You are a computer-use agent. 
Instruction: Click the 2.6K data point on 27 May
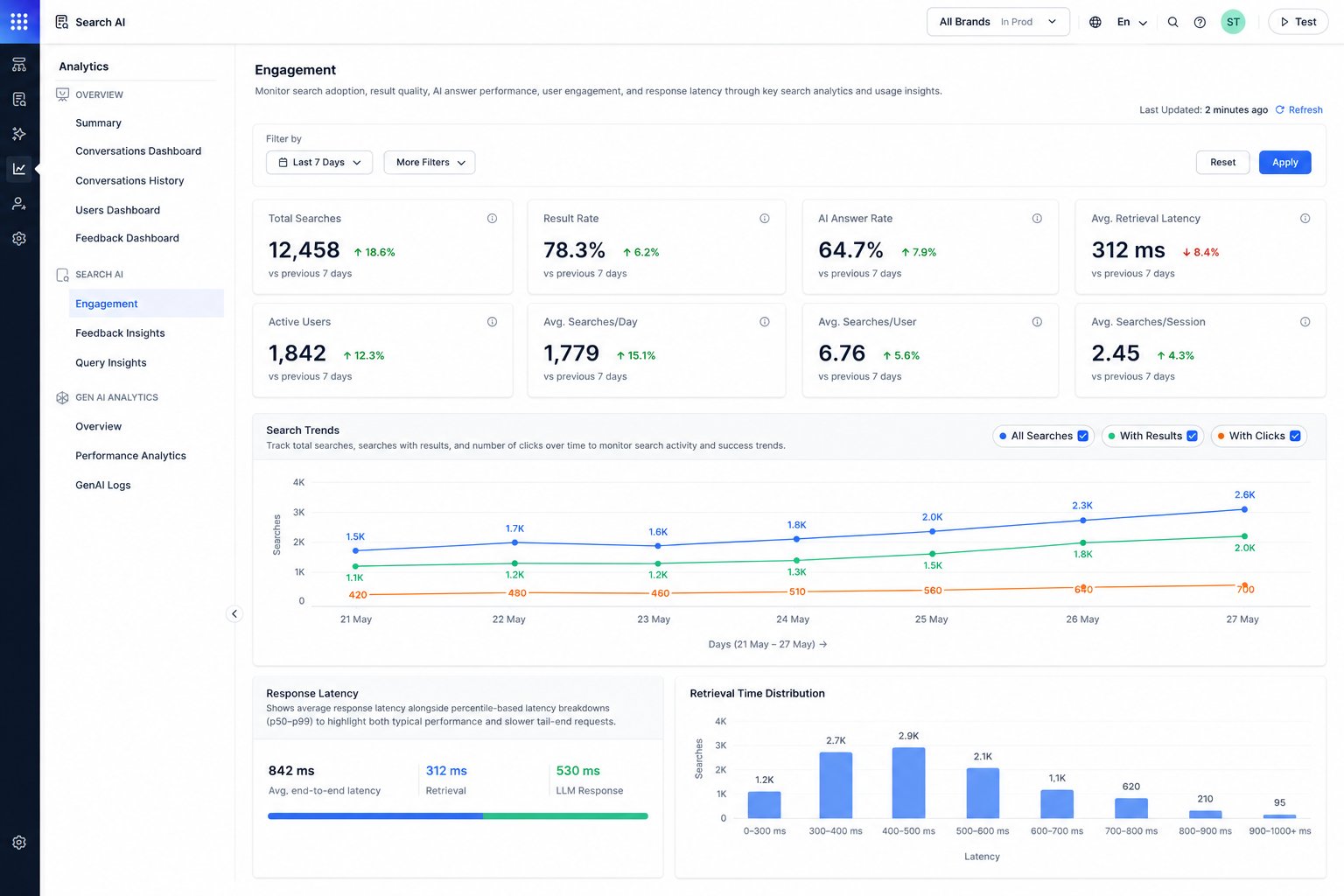1244,509
